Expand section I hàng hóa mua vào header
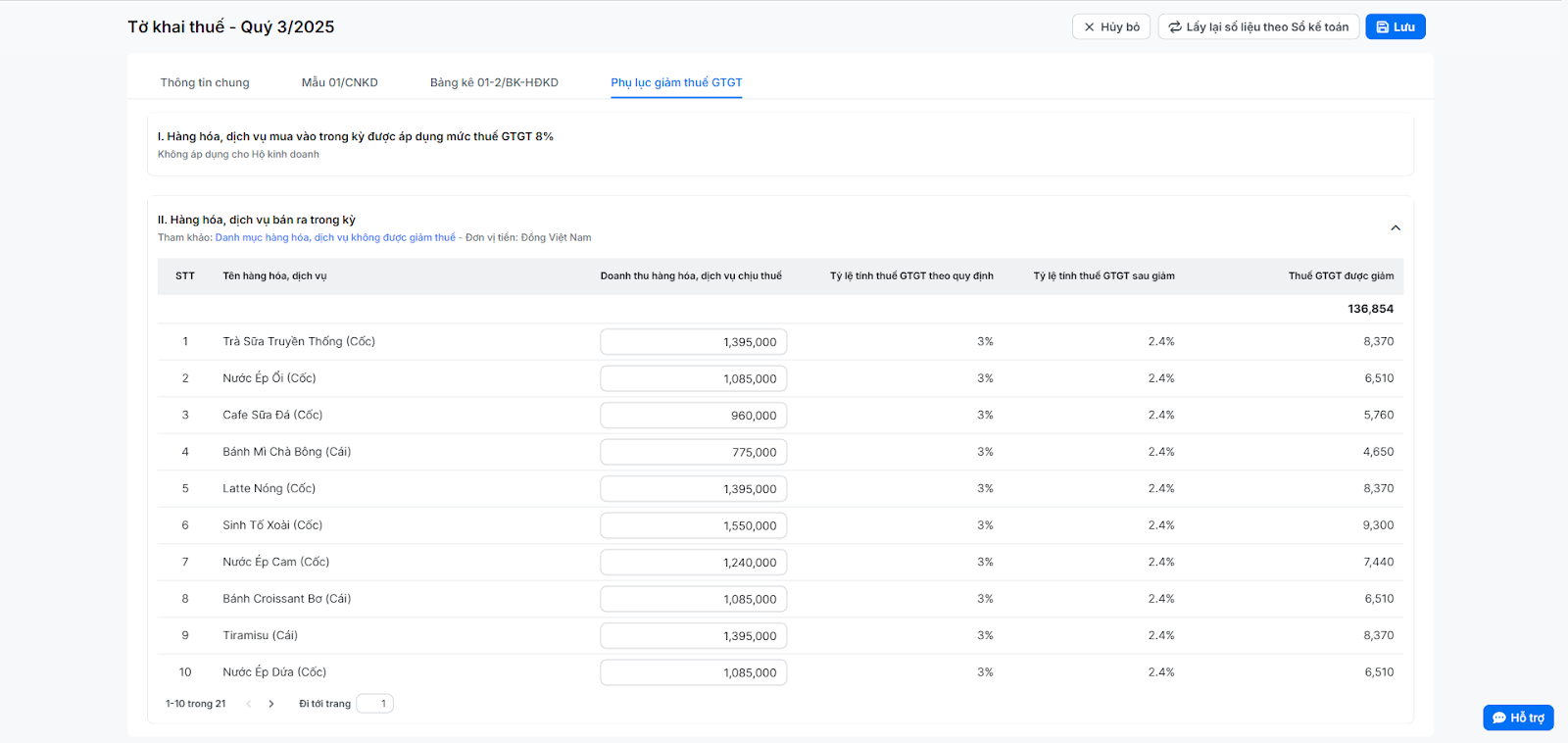1568x743 pixels. (355, 136)
